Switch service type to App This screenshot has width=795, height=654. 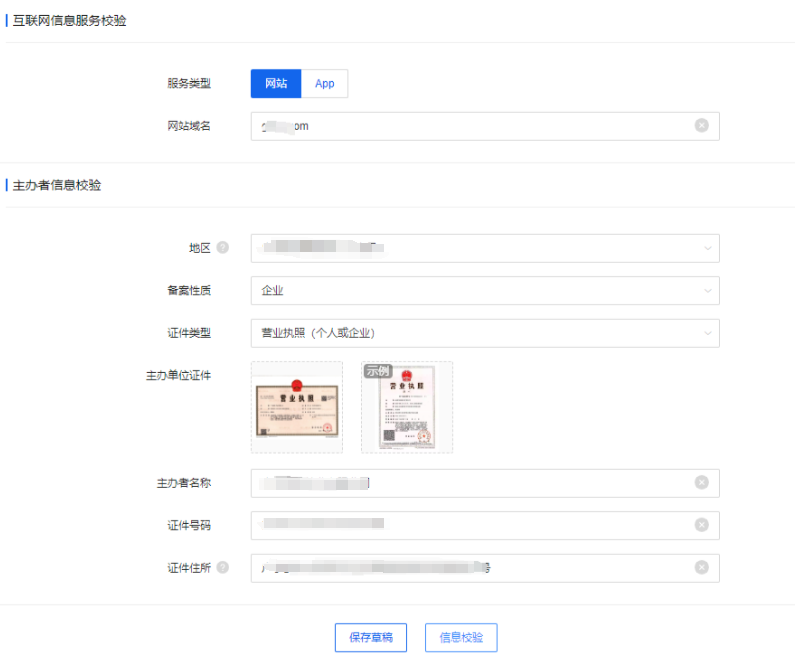(324, 84)
